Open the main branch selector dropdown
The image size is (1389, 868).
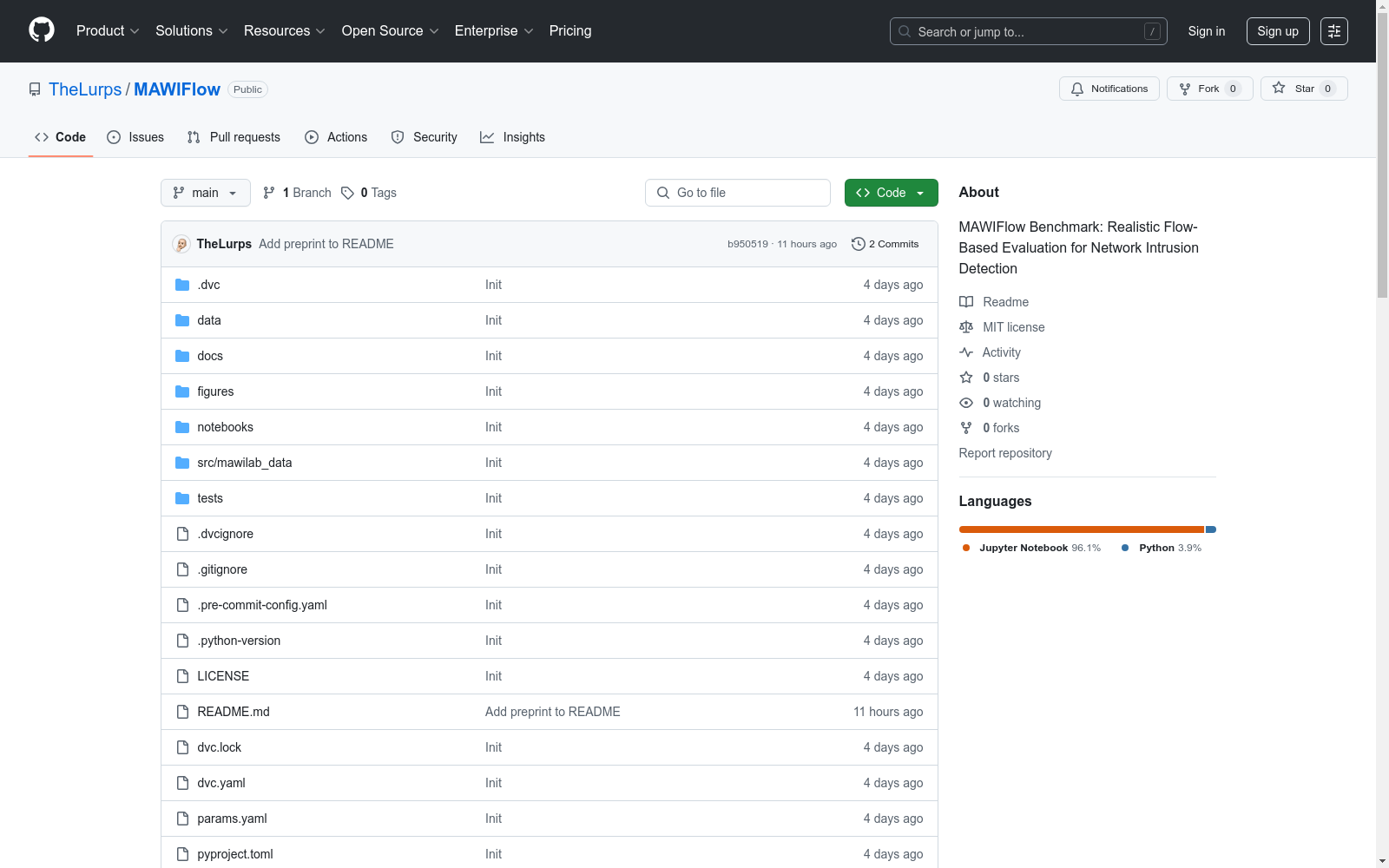point(206,193)
